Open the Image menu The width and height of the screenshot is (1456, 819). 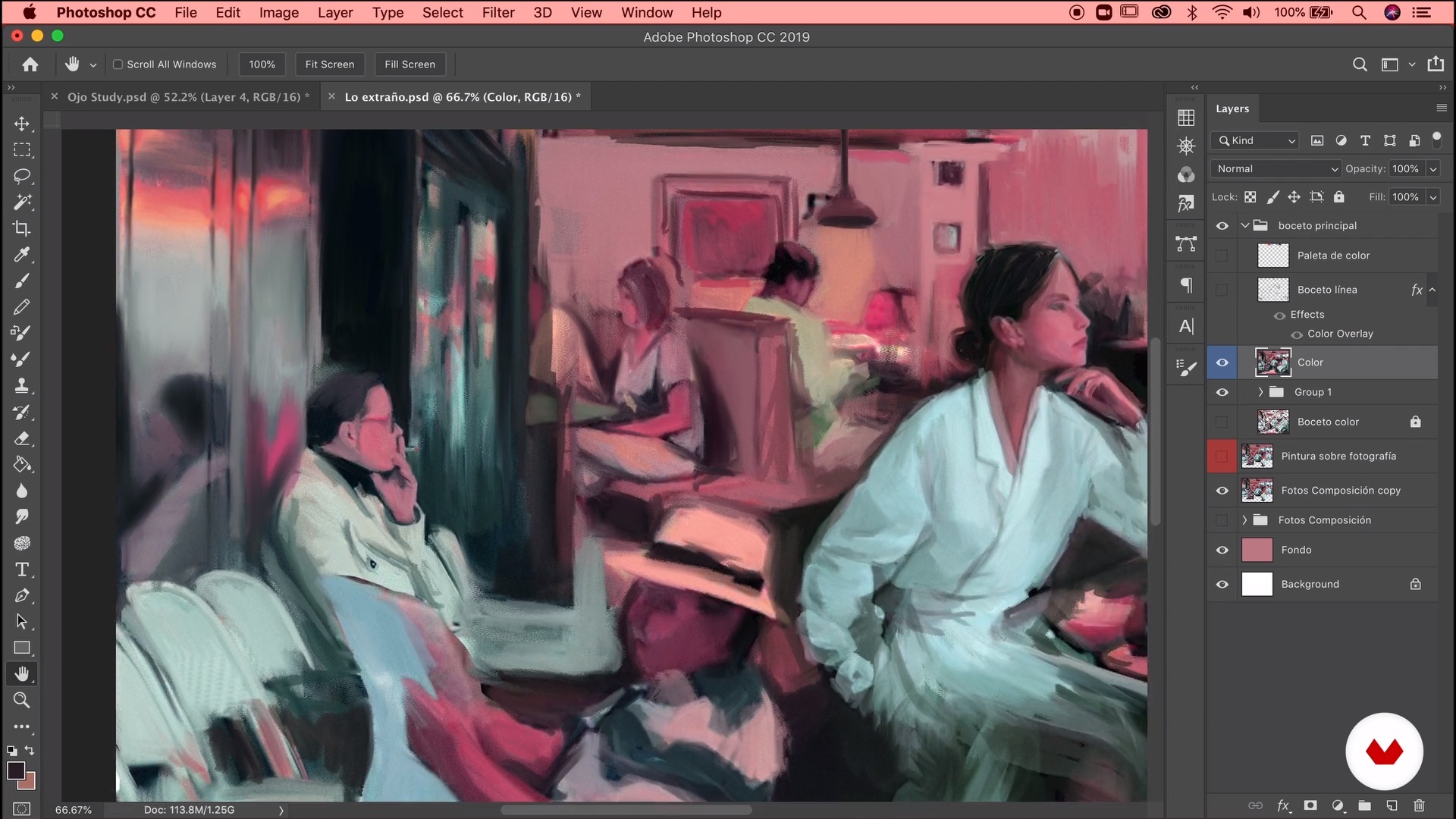(x=278, y=12)
